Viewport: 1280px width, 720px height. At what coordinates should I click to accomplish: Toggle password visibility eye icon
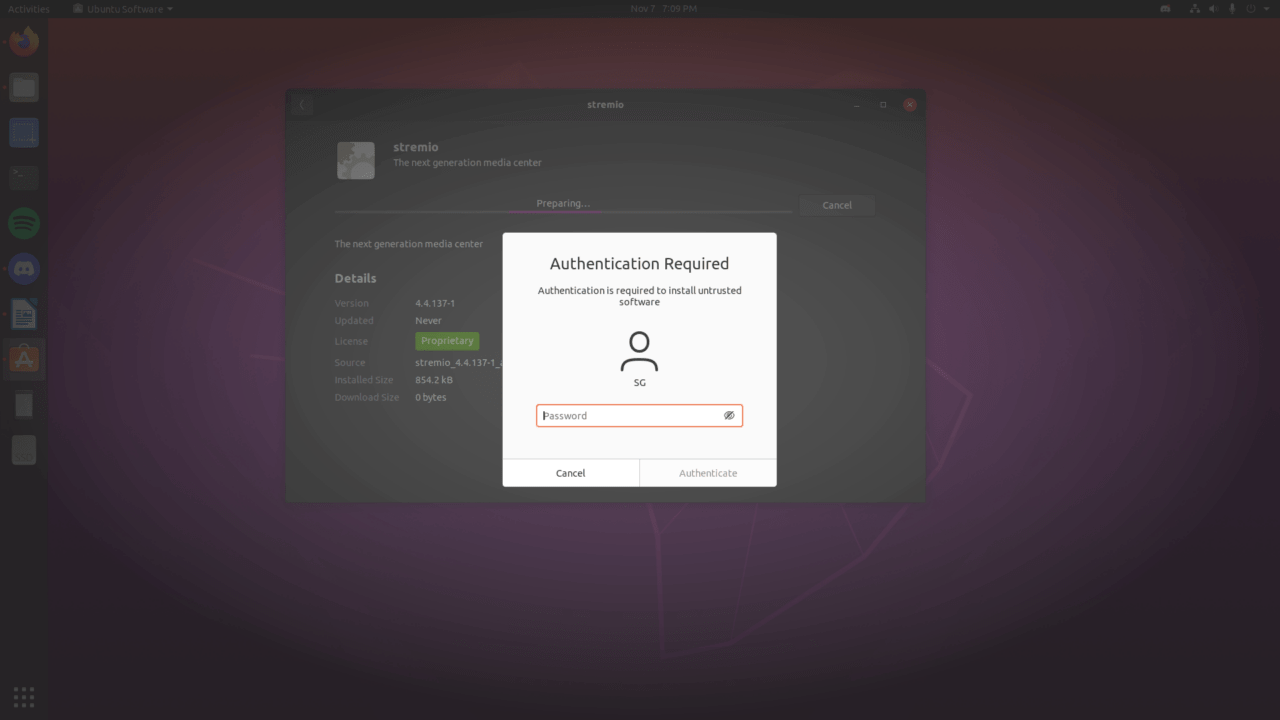click(x=729, y=415)
